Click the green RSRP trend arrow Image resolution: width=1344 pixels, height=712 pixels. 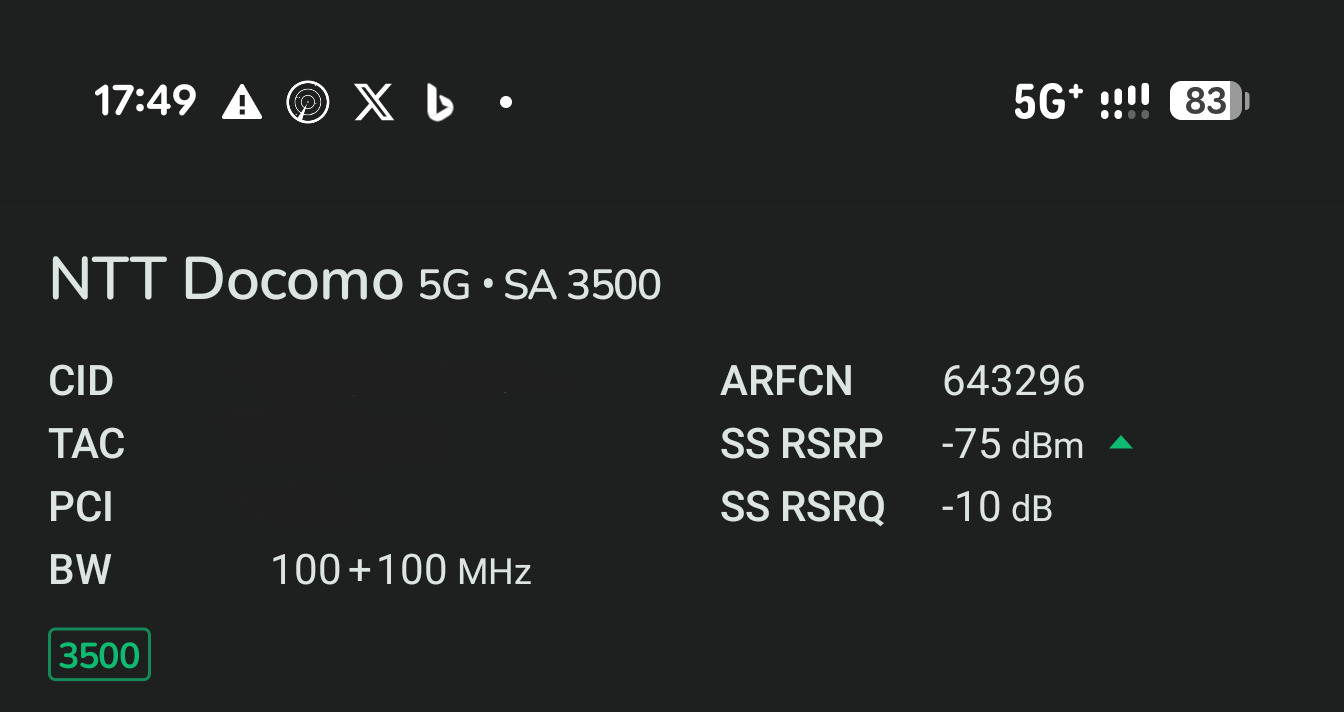[x=1121, y=443]
